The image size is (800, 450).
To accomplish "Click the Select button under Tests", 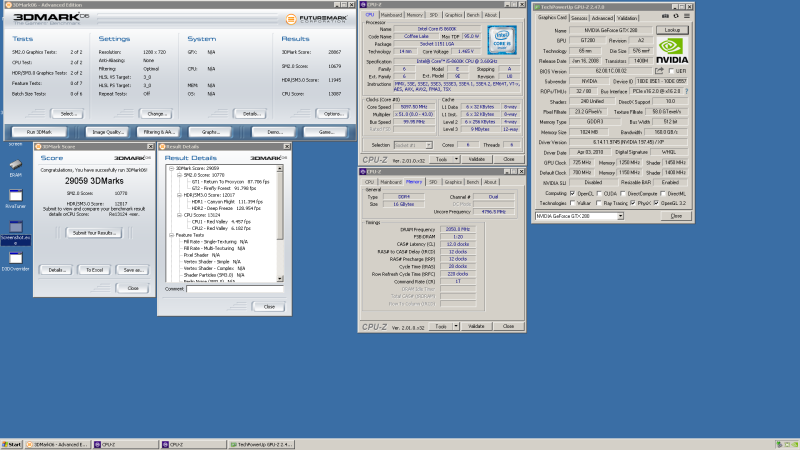I will pos(68,114).
